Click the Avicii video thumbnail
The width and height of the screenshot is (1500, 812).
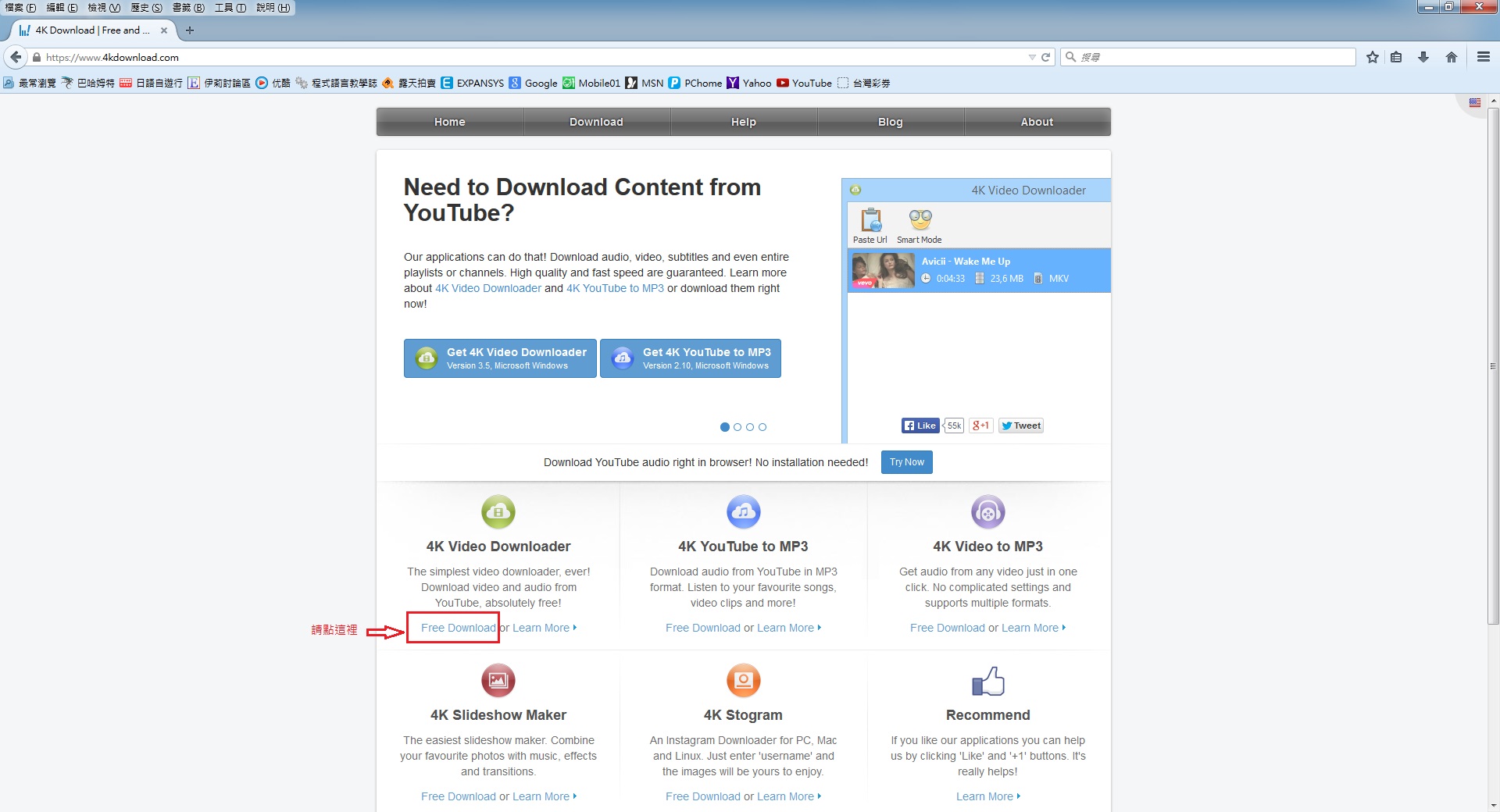point(883,271)
